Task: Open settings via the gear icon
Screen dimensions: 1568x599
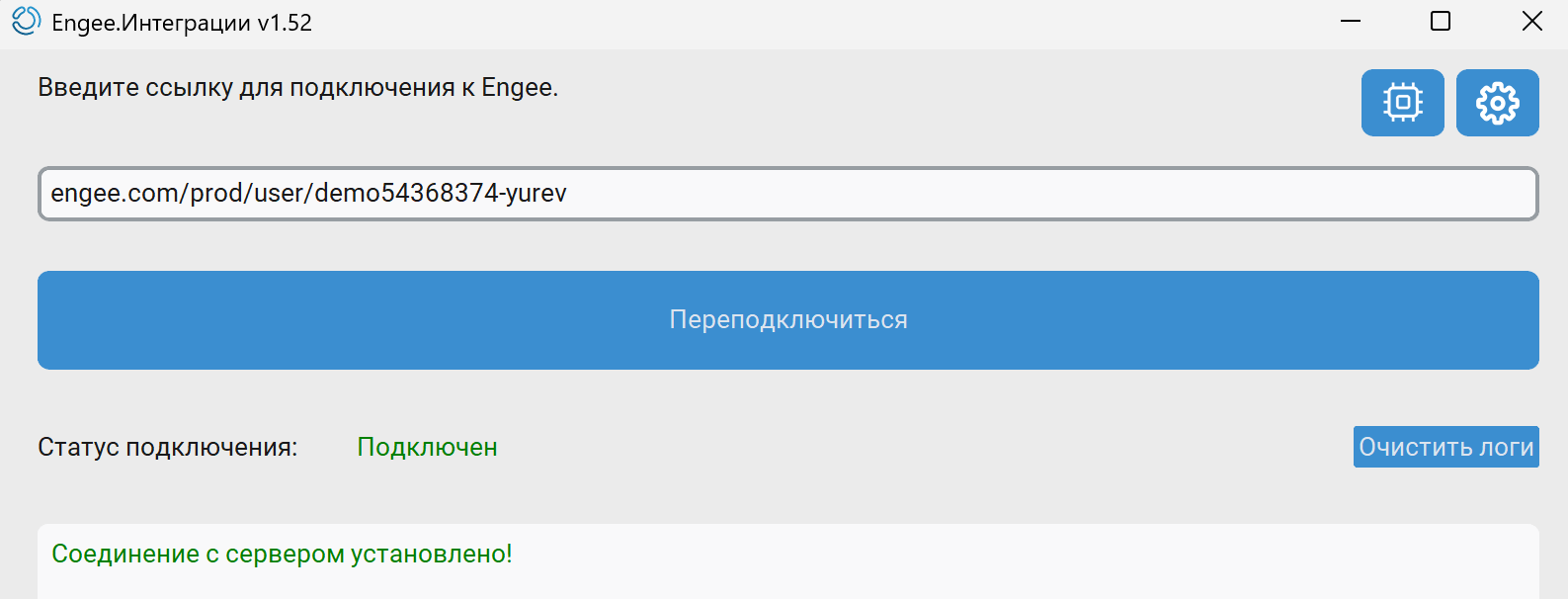Action: pos(1497,103)
